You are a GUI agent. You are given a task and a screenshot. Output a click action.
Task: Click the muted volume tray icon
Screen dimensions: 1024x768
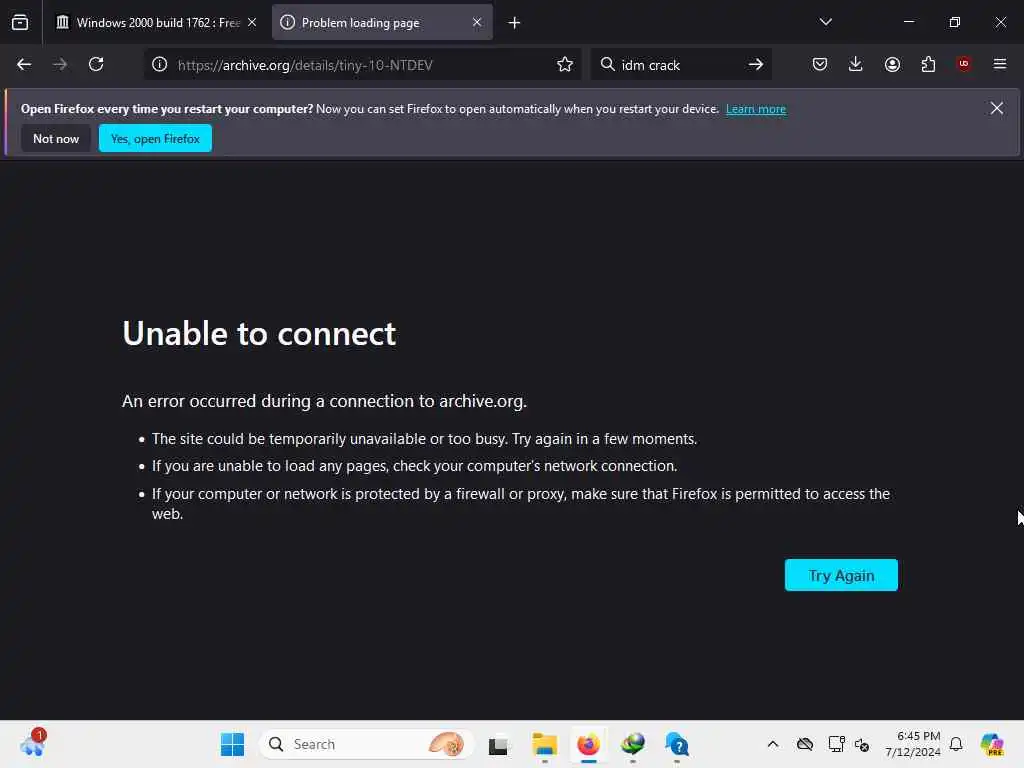coord(861,744)
